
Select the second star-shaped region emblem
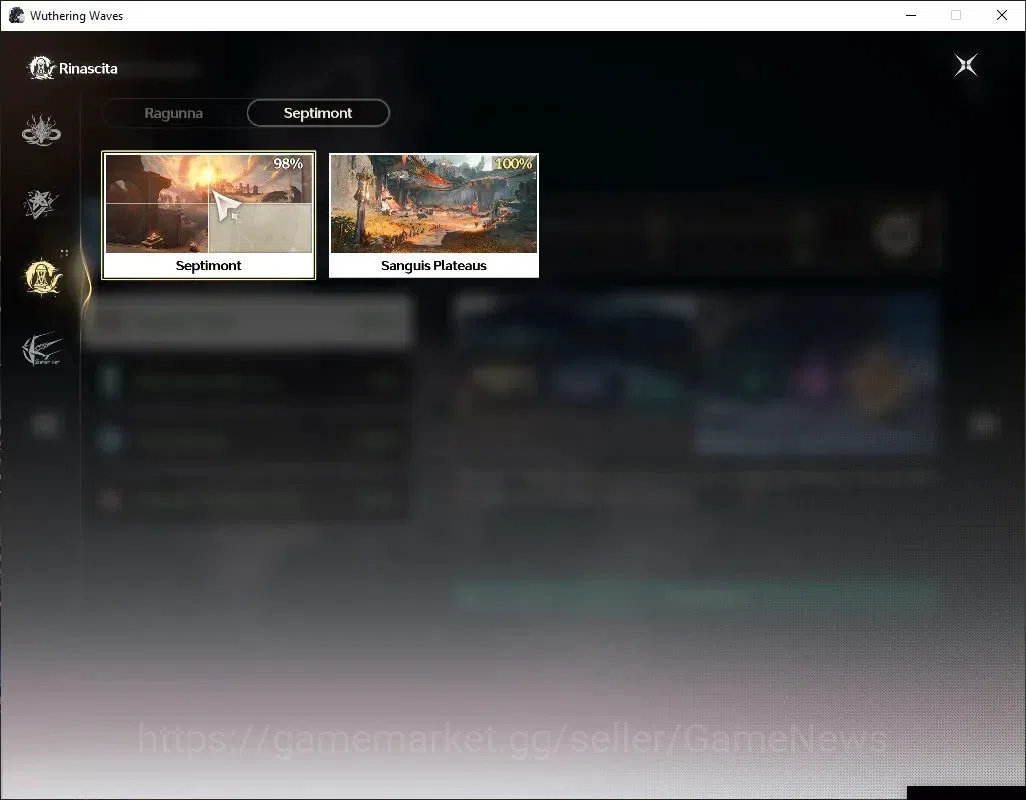coord(41,204)
